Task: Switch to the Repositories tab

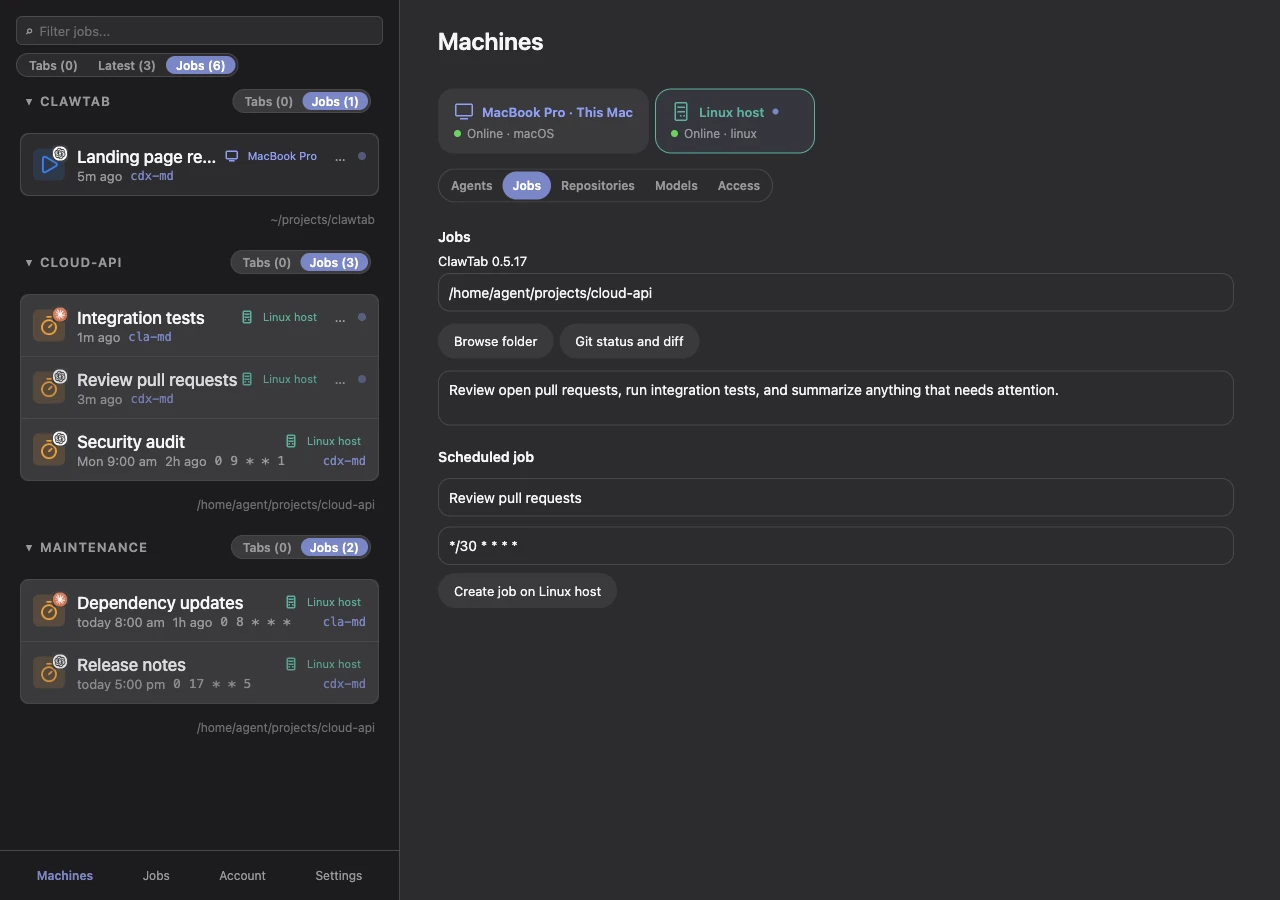Action: 598,186
